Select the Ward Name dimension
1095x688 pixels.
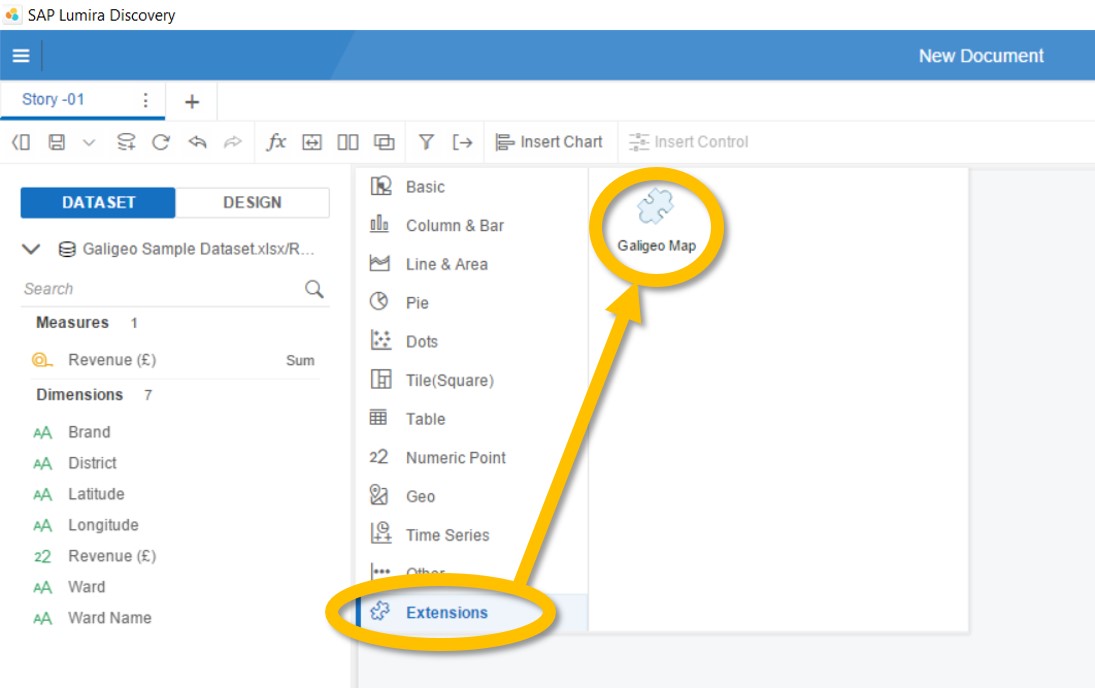point(110,618)
